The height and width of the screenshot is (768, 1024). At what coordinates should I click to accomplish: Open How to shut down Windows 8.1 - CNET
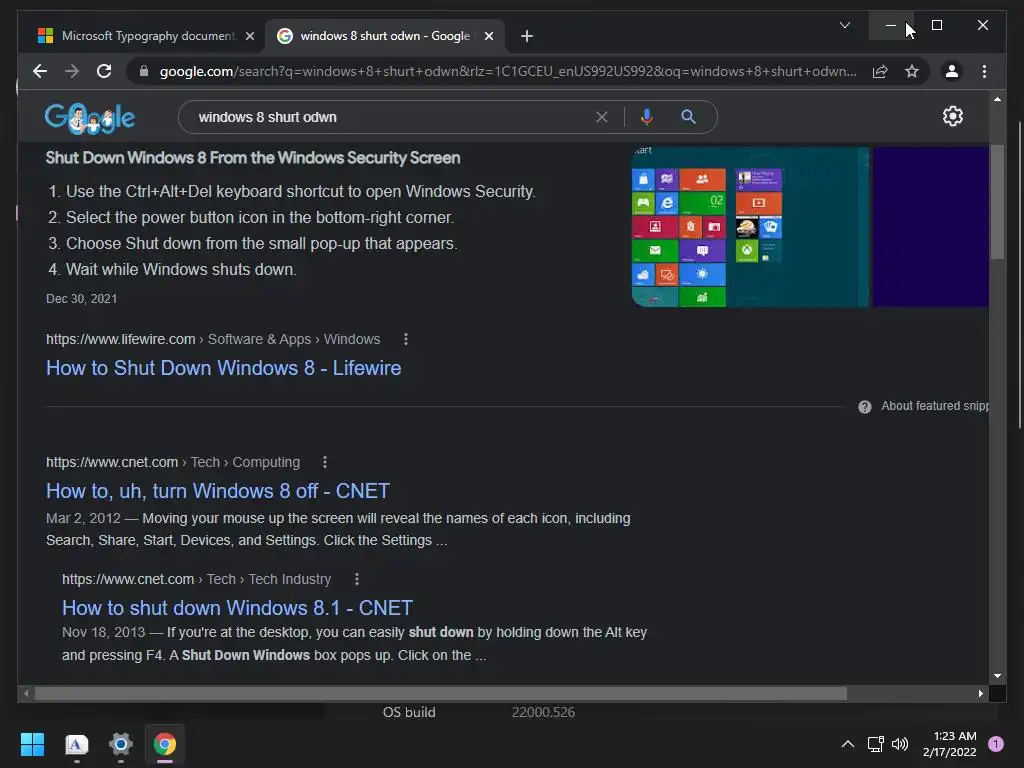237,607
